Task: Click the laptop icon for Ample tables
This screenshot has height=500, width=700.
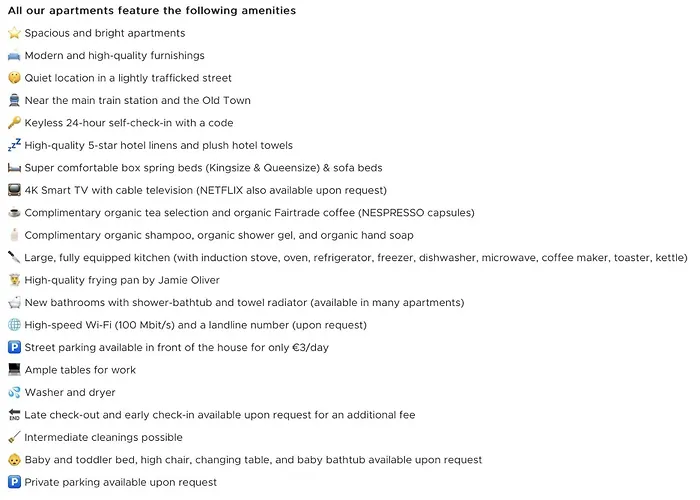Action: tap(14, 370)
